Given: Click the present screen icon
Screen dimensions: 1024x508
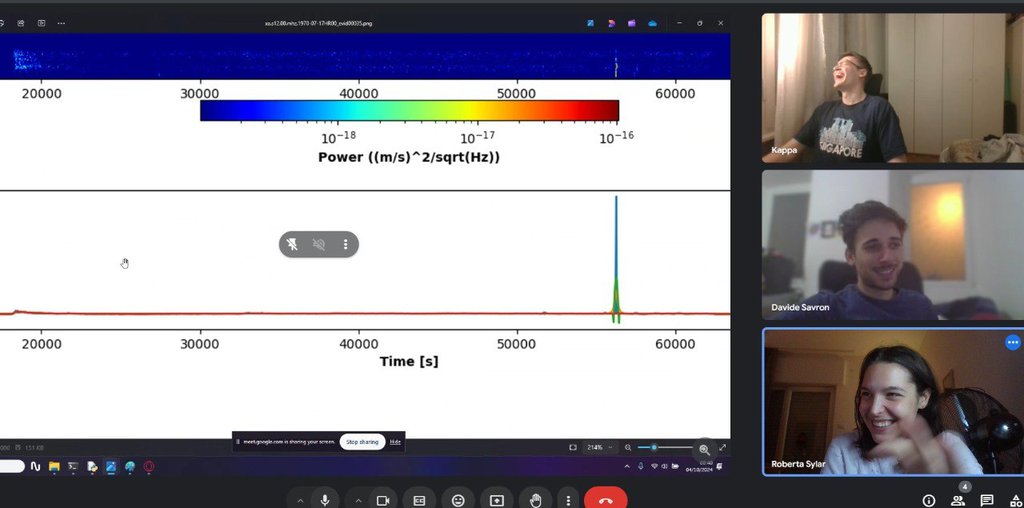Looking at the screenshot, I should pos(496,500).
